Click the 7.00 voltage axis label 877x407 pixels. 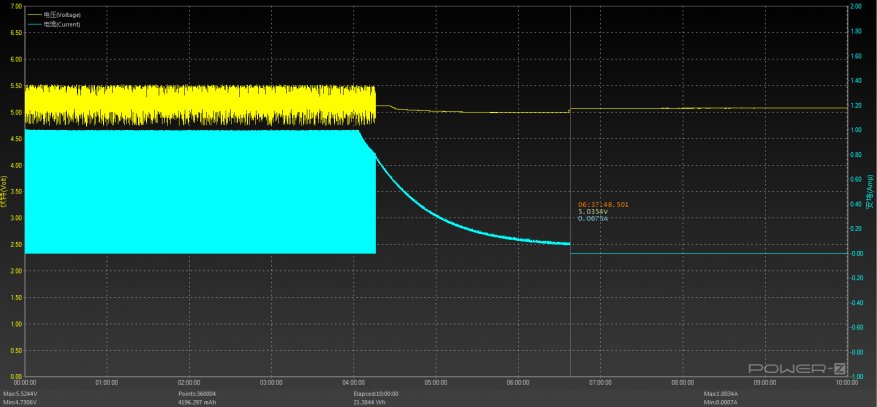point(15,6)
